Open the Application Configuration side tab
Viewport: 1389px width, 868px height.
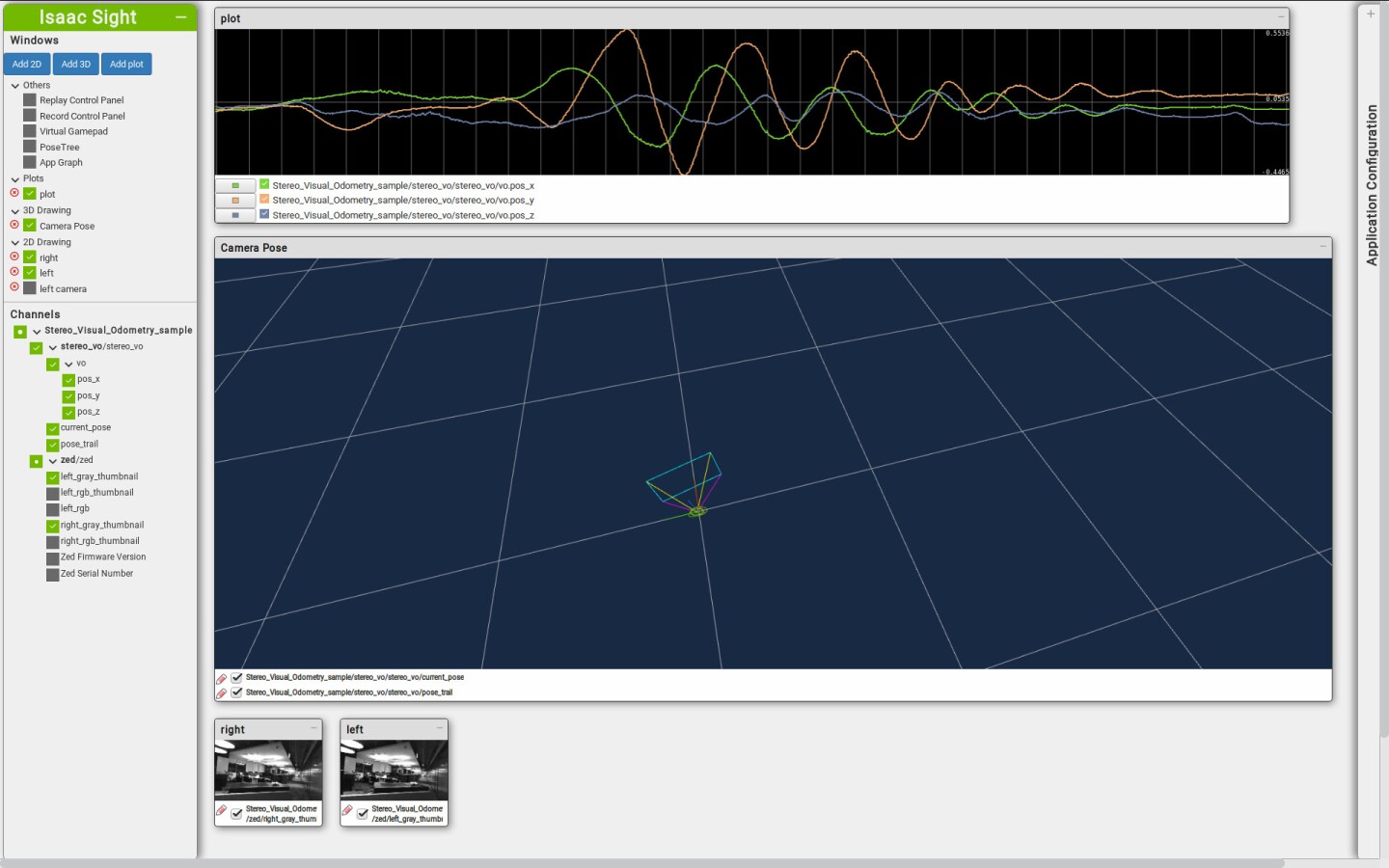(x=1372, y=185)
